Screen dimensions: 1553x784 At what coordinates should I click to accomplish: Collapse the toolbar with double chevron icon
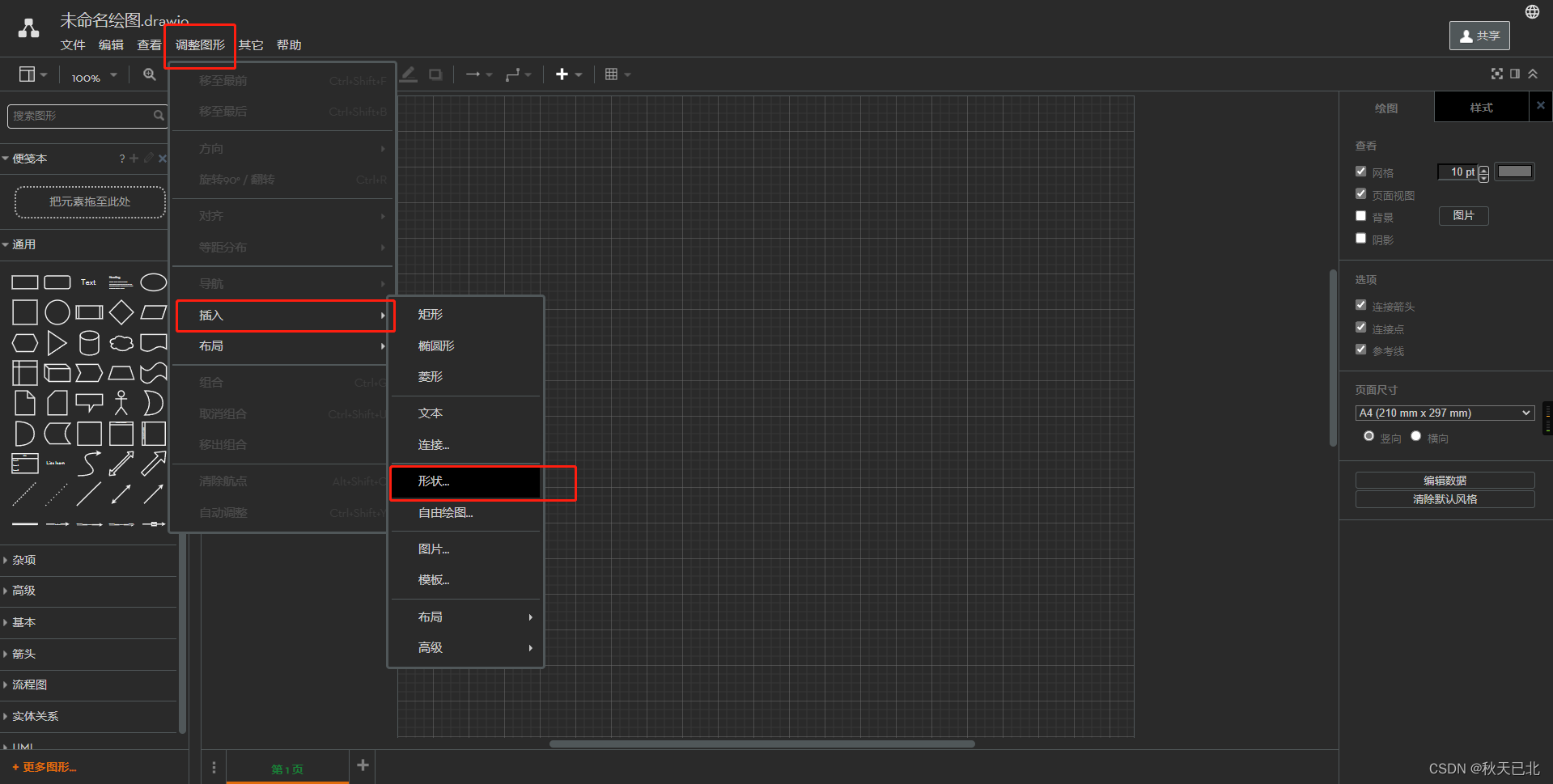(x=1532, y=74)
